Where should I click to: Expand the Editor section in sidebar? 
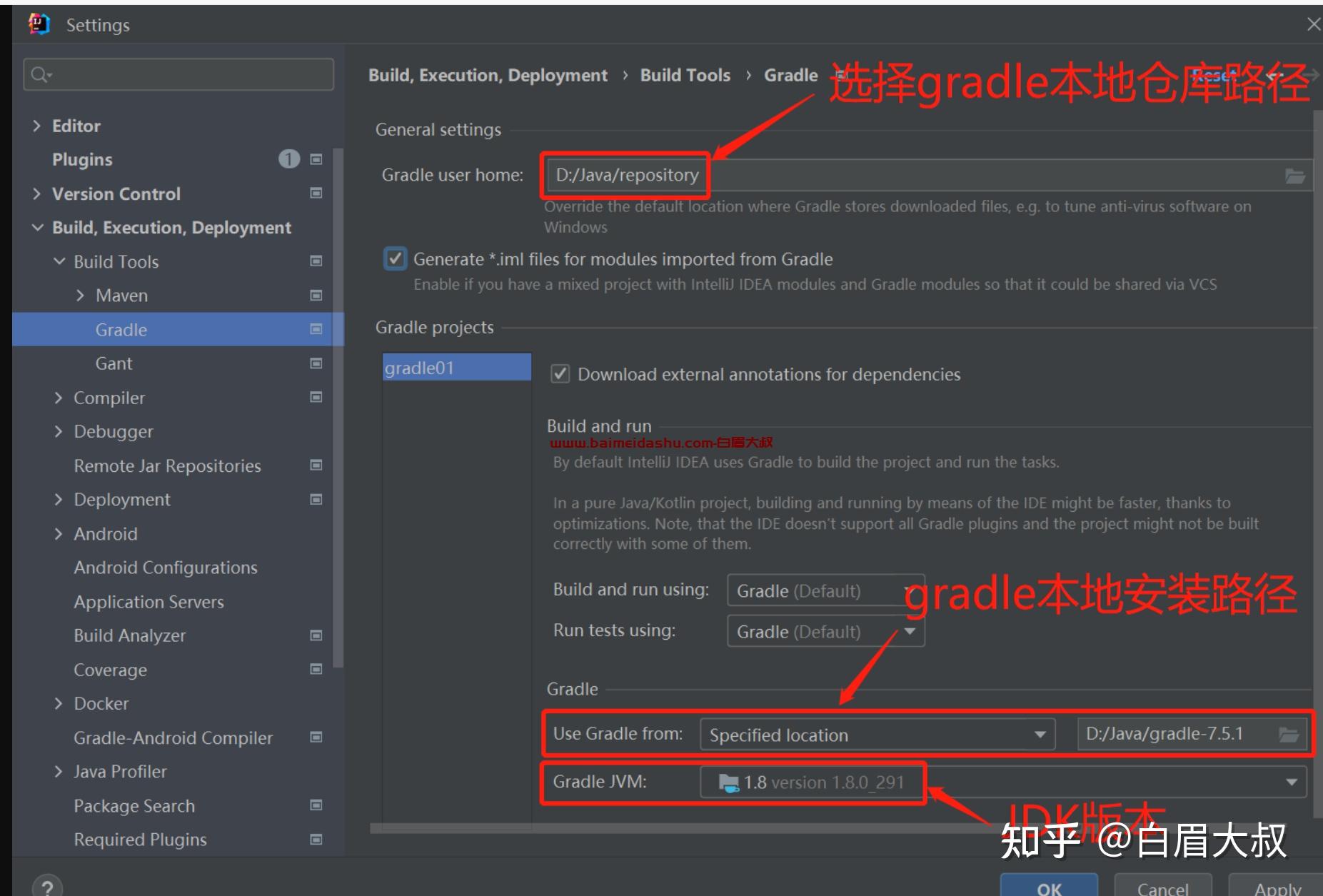(37, 125)
